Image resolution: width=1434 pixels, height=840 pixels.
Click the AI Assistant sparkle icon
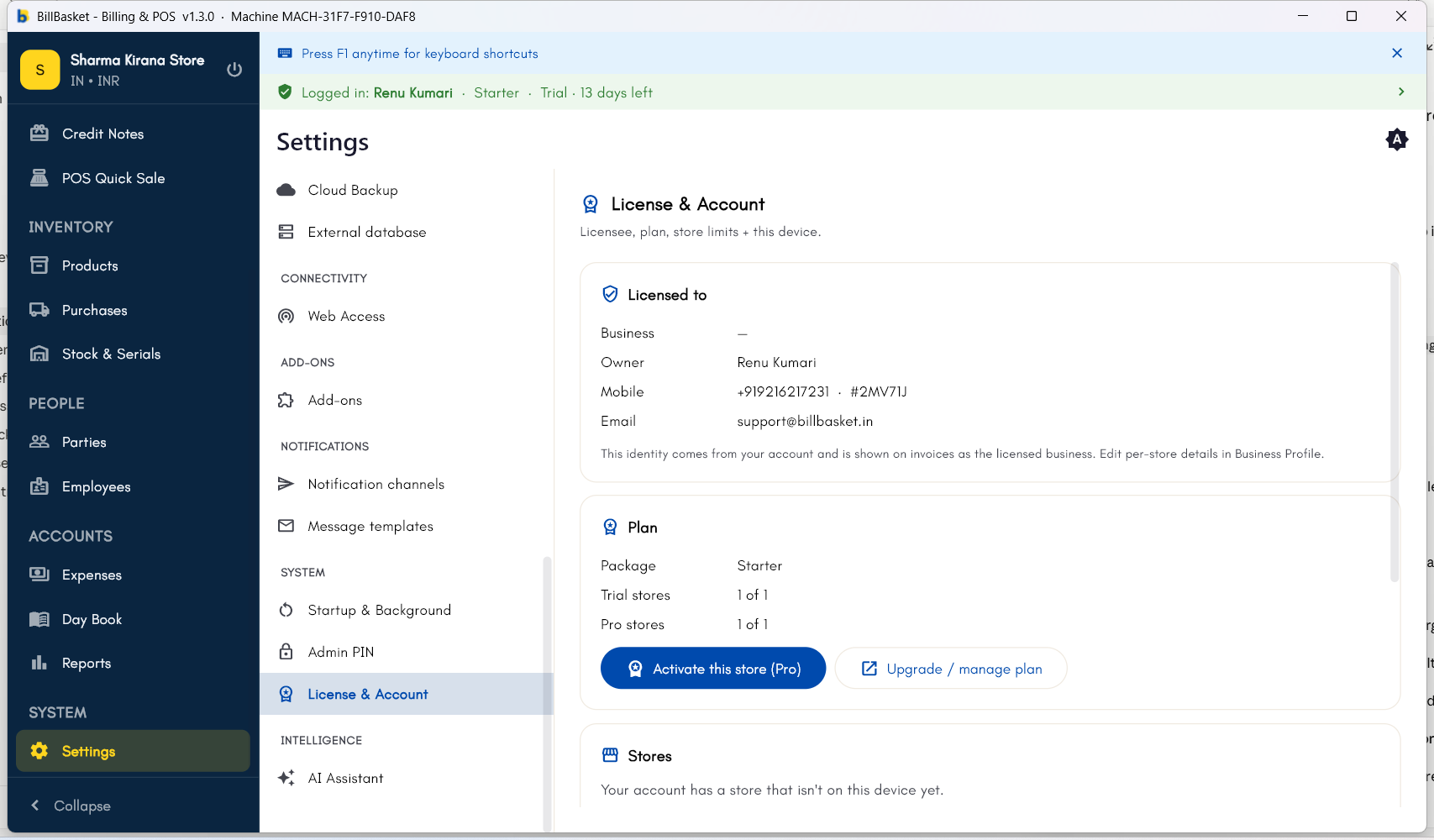[286, 778]
